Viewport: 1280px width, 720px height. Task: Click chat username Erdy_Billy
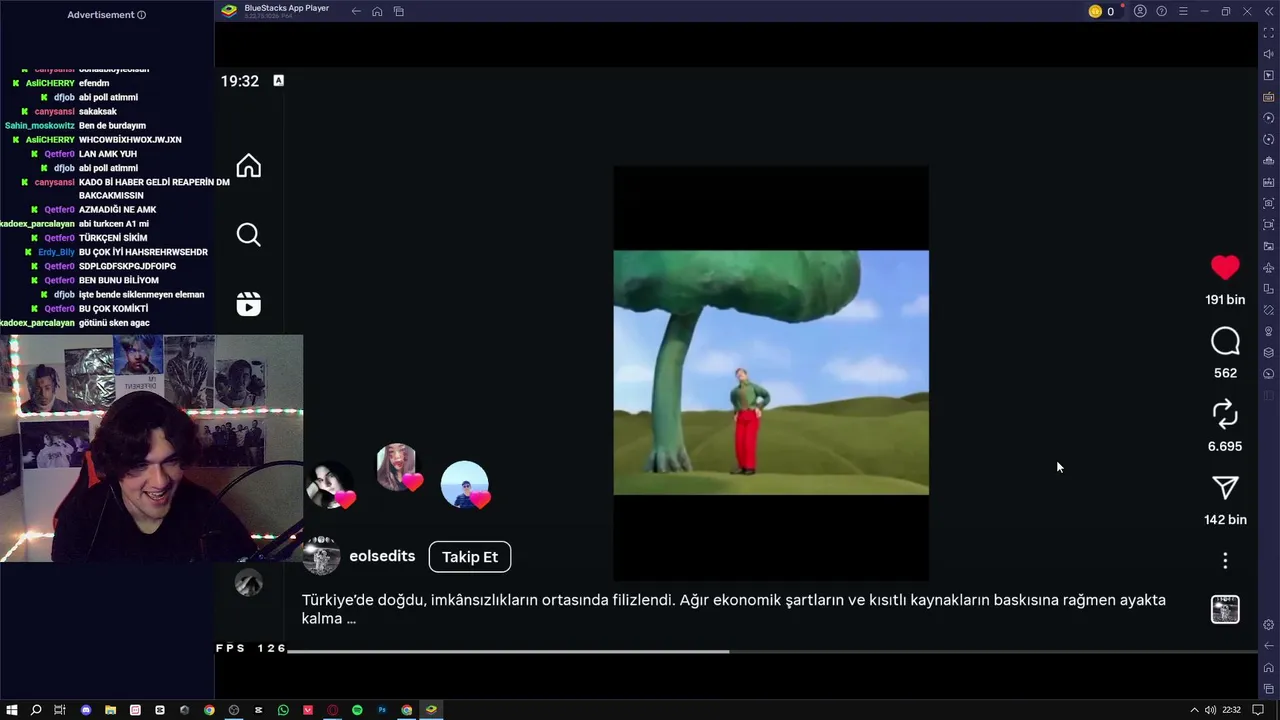56,252
